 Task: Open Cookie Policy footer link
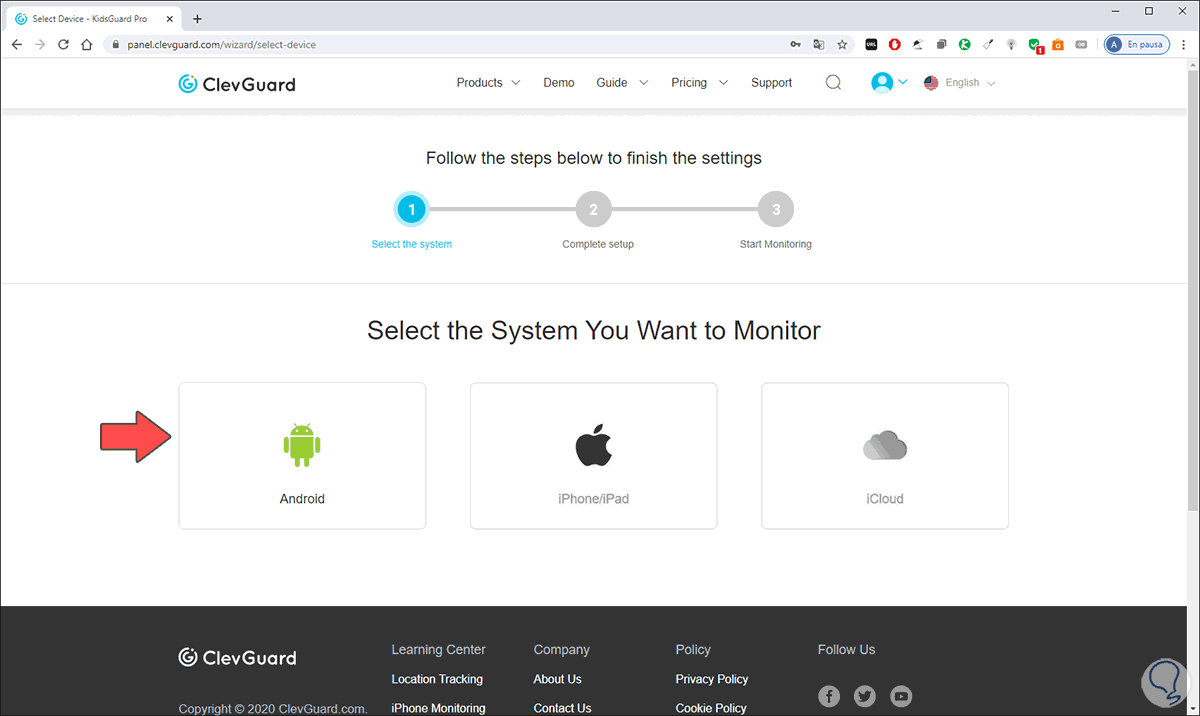click(x=711, y=708)
